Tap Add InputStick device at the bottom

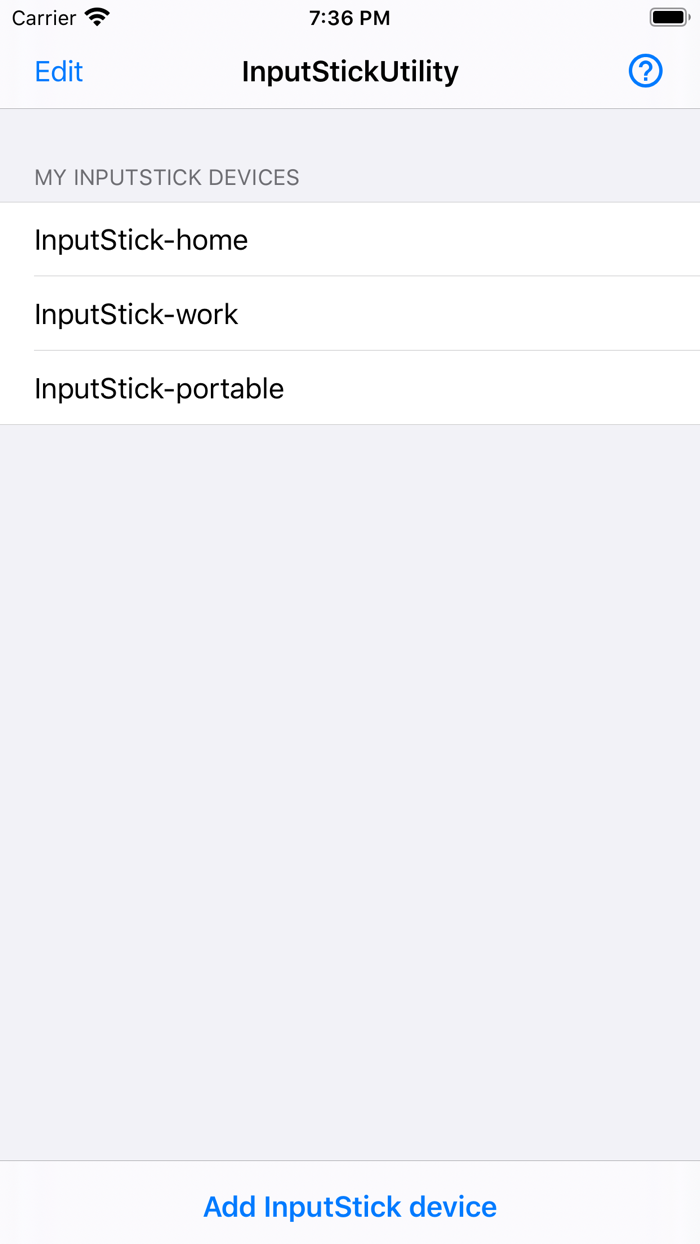(350, 1206)
